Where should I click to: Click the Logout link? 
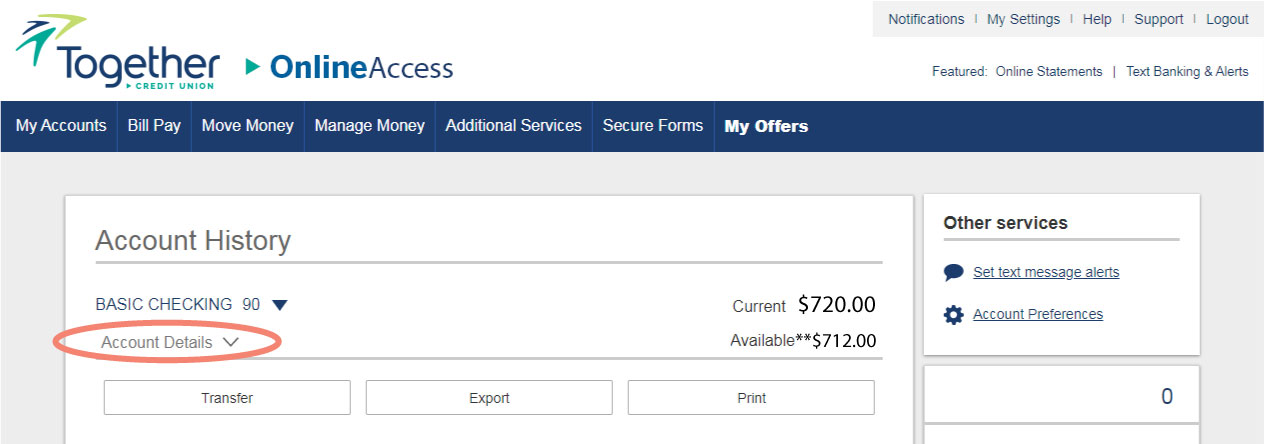pos(1227,19)
